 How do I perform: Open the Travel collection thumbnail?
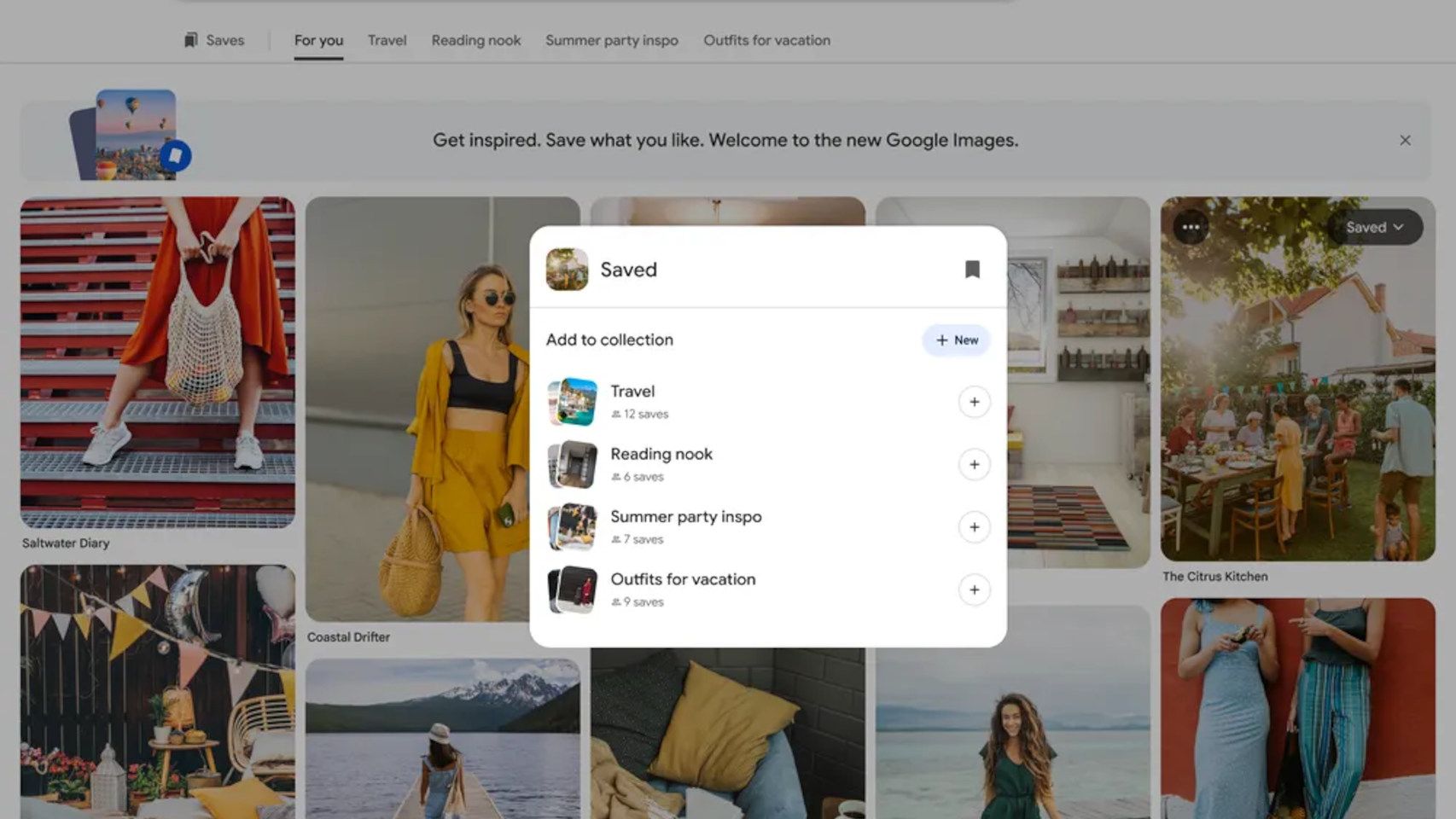click(572, 402)
